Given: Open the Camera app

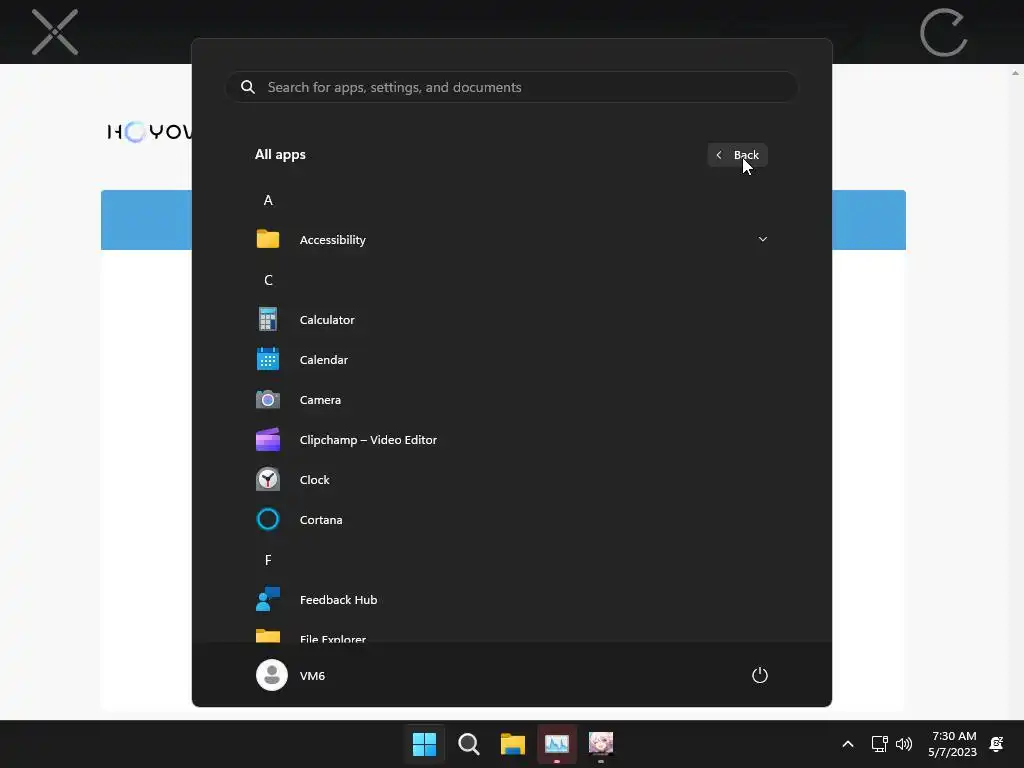Looking at the screenshot, I should click(511, 400).
